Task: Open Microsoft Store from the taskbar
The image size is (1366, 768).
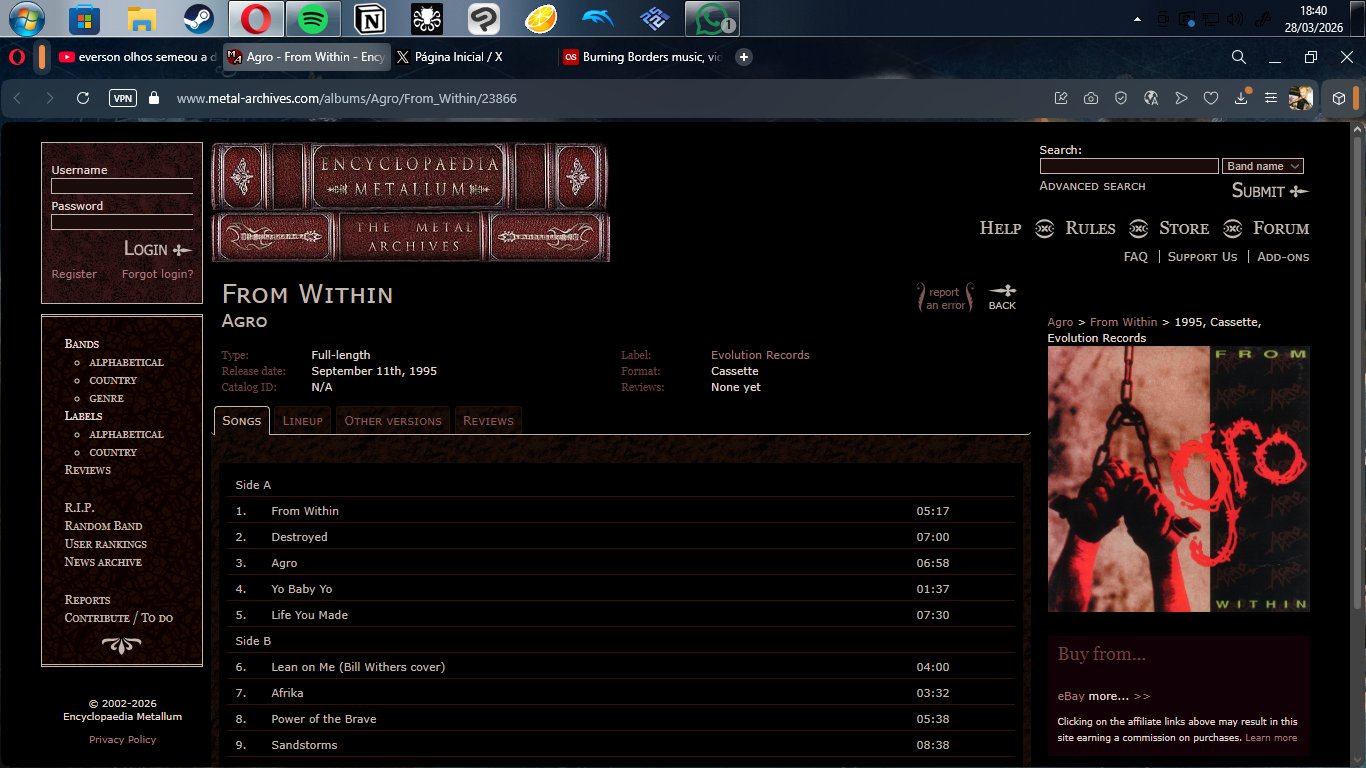Action: click(x=84, y=19)
